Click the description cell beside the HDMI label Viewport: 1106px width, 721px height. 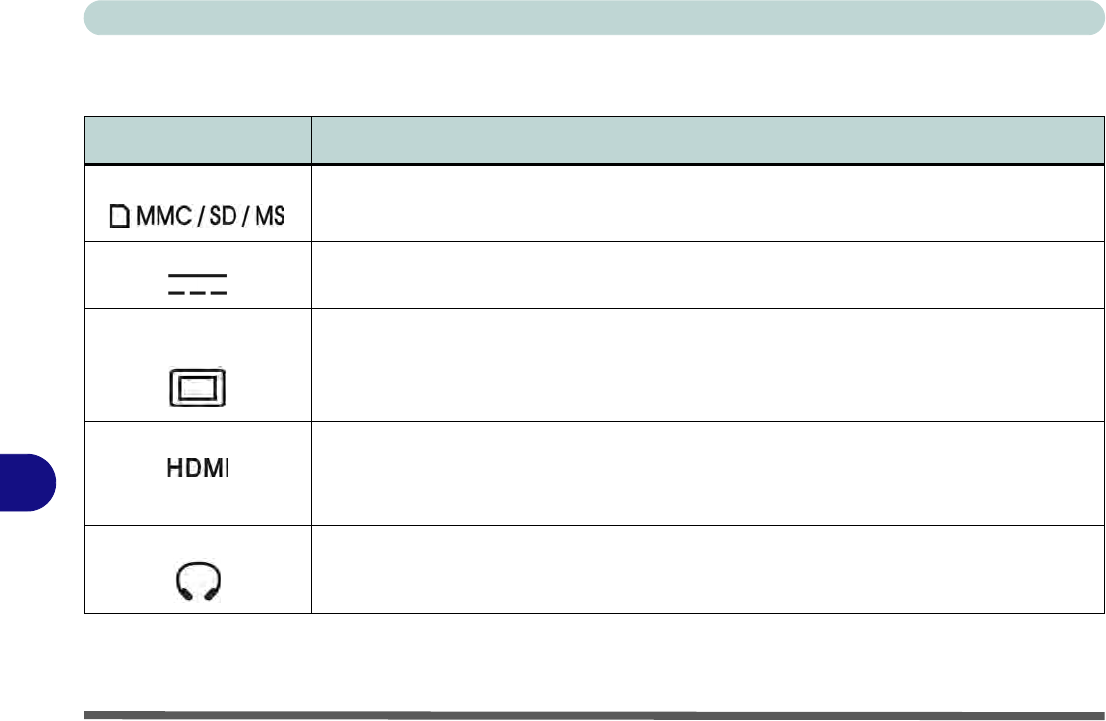pyautogui.click(x=700, y=473)
